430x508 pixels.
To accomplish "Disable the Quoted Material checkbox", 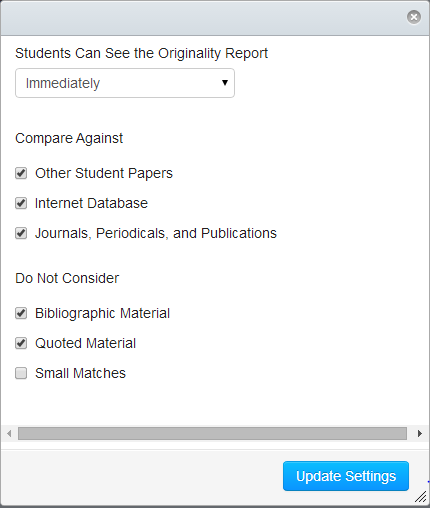I will [21, 343].
